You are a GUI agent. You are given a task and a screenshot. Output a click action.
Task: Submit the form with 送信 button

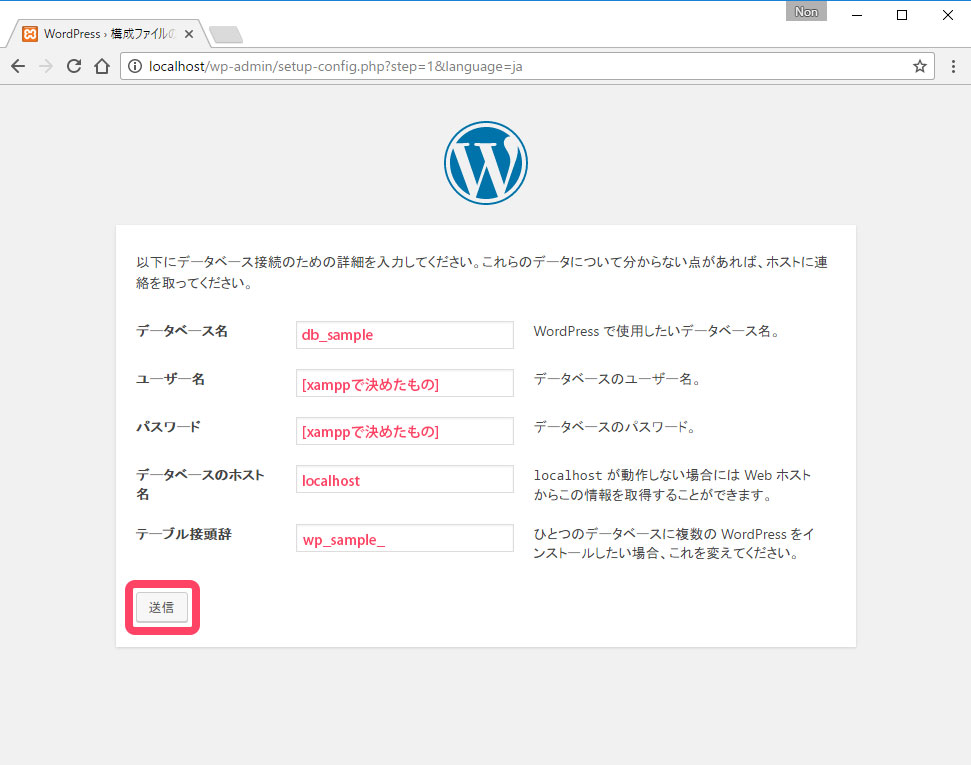(162, 607)
